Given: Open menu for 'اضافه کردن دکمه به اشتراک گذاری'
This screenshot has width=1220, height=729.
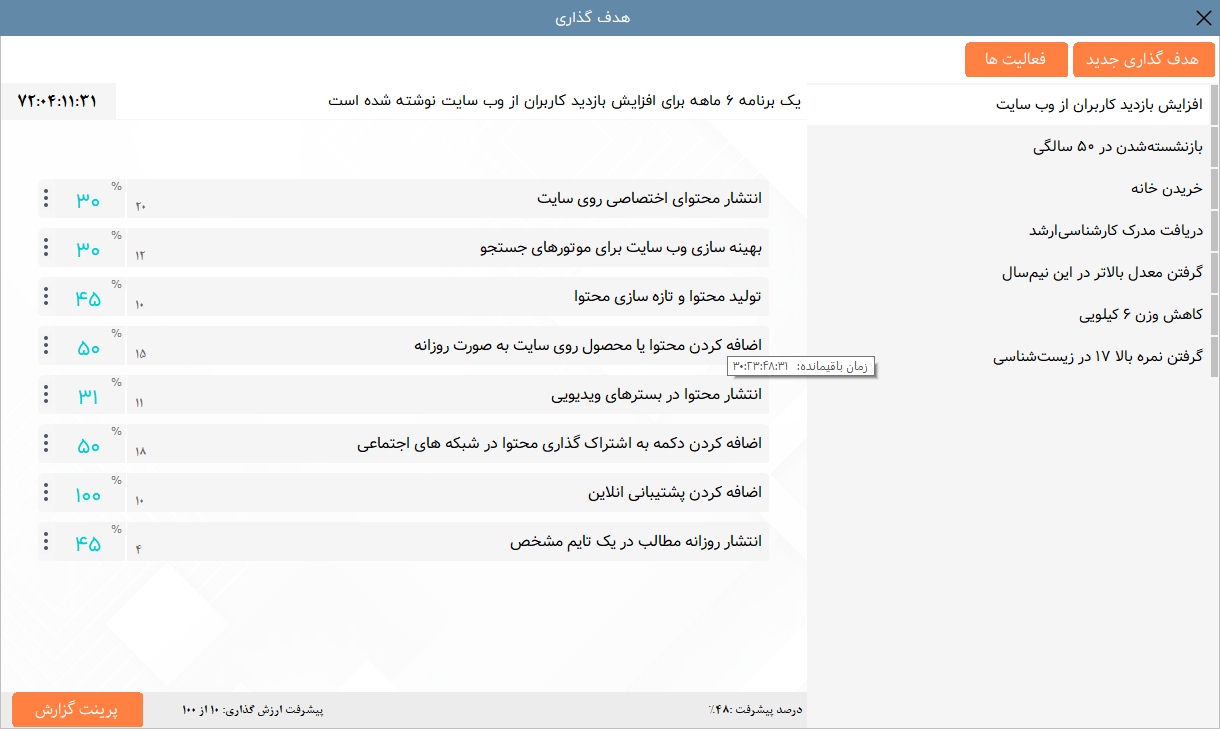Looking at the screenshot, I should click(46, 443).
